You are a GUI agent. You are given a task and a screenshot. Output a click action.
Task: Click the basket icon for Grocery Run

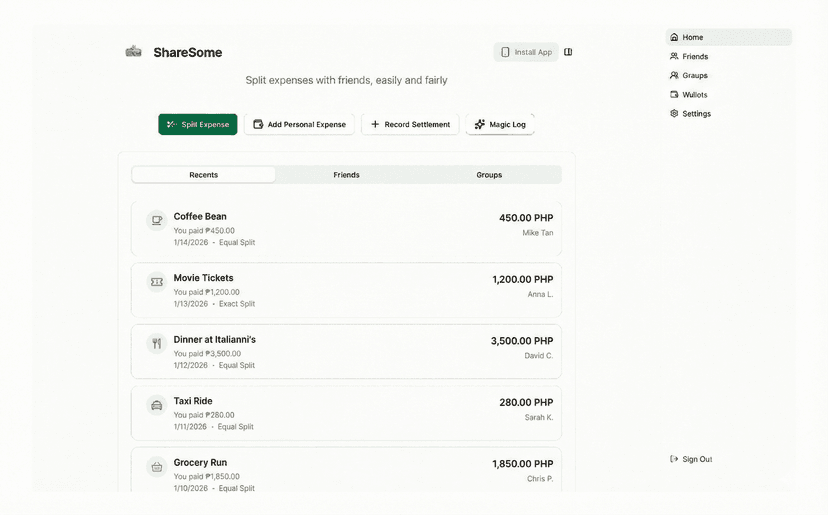[x=156, y=467]
